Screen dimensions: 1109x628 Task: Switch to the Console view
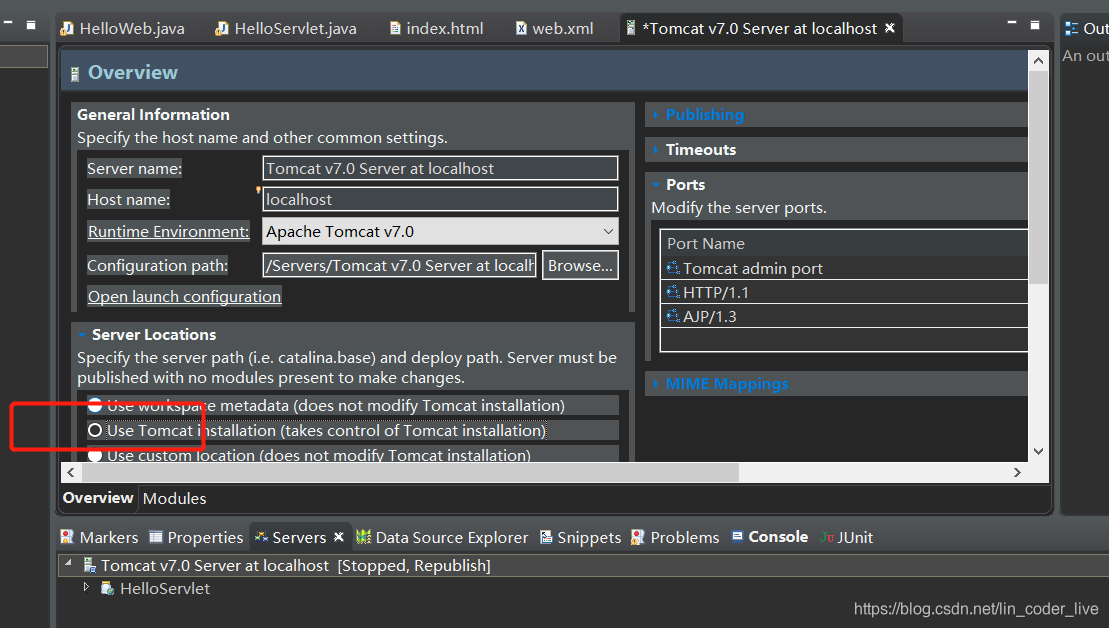click(x=770, y=537)
